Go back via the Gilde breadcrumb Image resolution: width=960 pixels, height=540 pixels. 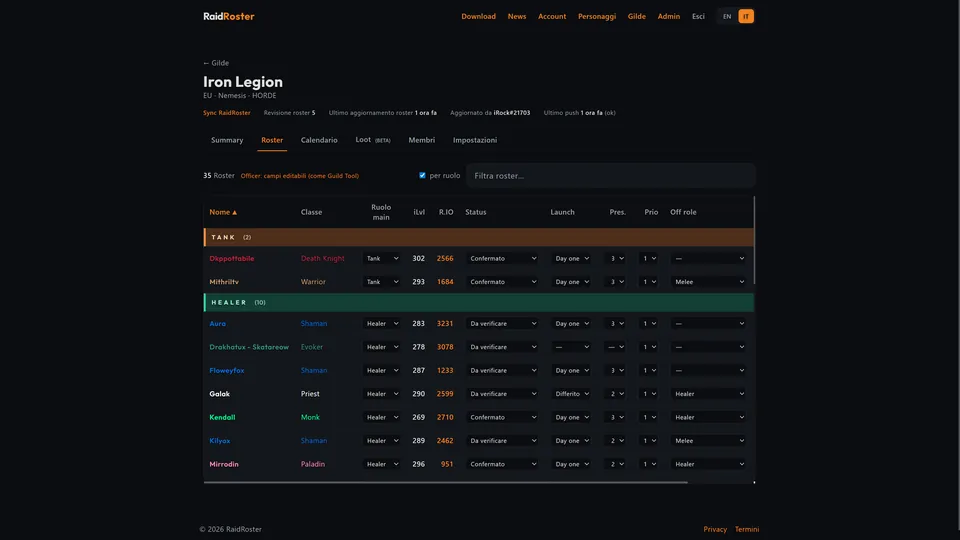pos(216,63)
